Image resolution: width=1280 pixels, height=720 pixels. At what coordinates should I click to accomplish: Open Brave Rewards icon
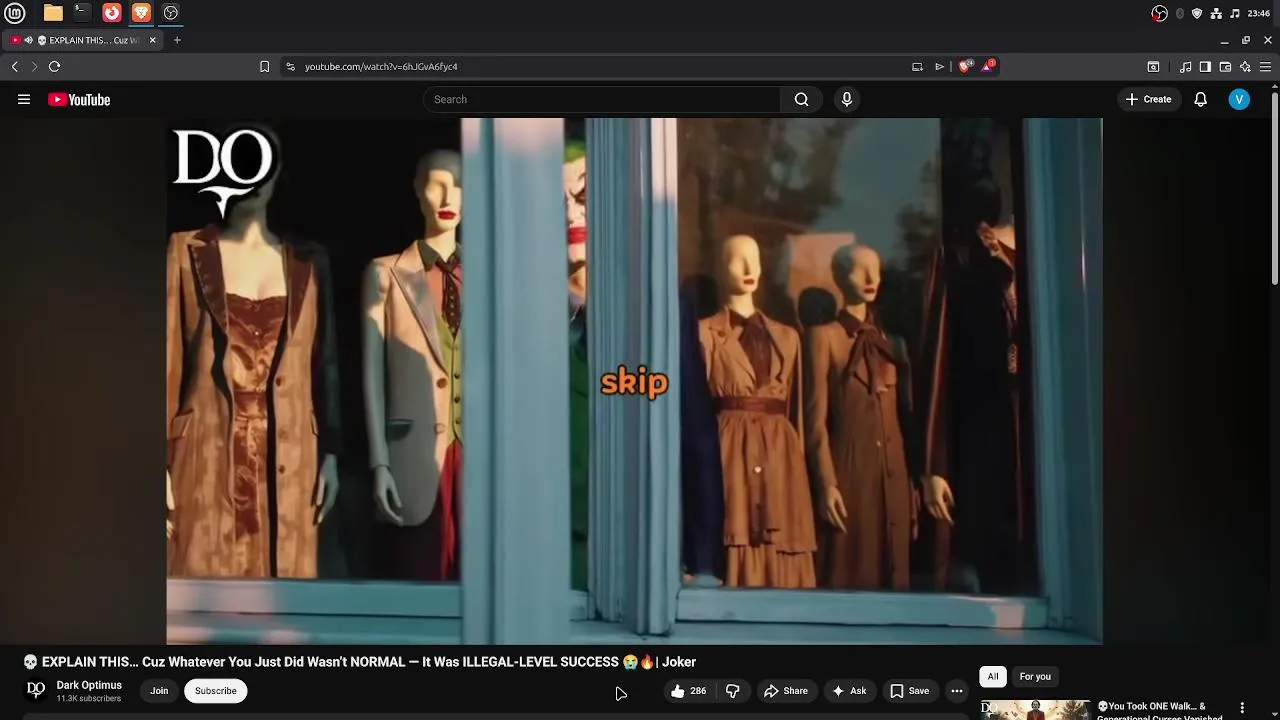(x=988, y=66)
